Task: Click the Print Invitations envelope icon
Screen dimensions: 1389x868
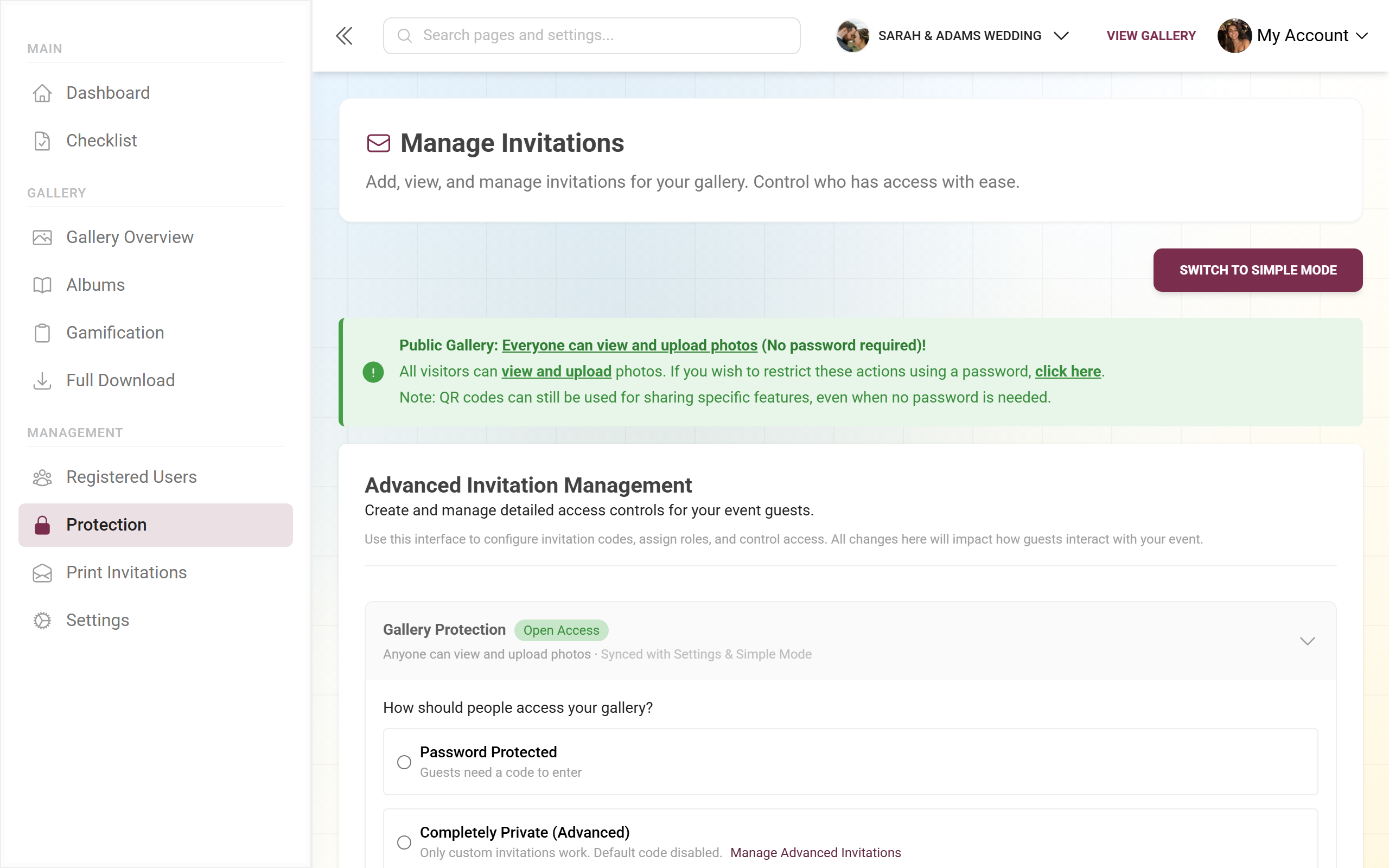Action: point(42,572)
